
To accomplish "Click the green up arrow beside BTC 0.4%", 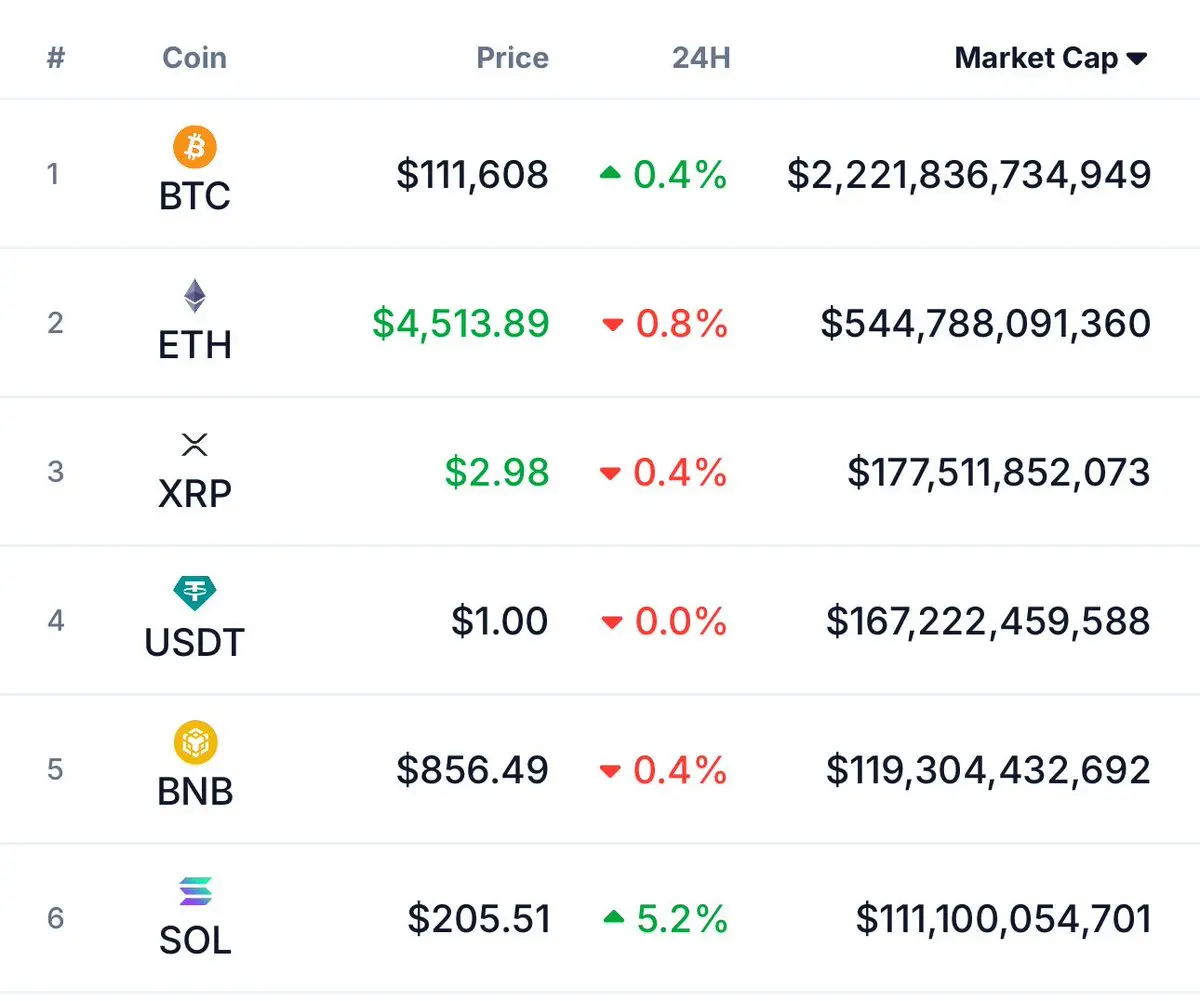I will coord(610,174).
